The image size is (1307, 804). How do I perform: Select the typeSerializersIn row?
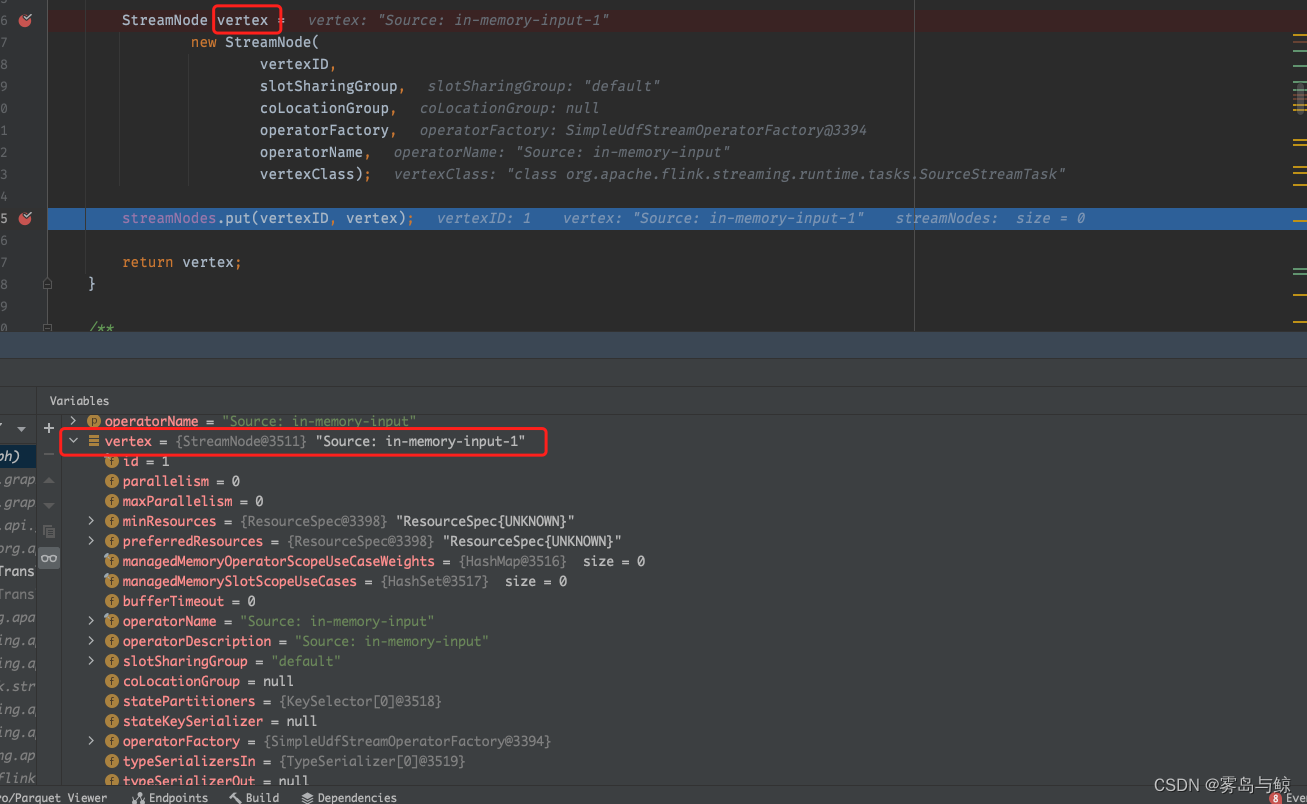point(285,761)
